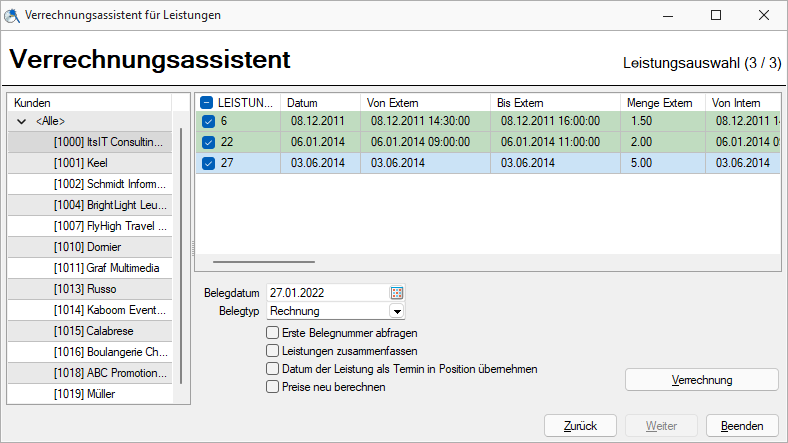Tick Preise neu berechnen checkbox
The width and height of the screenshot is (788, 443).
(272, 387)
